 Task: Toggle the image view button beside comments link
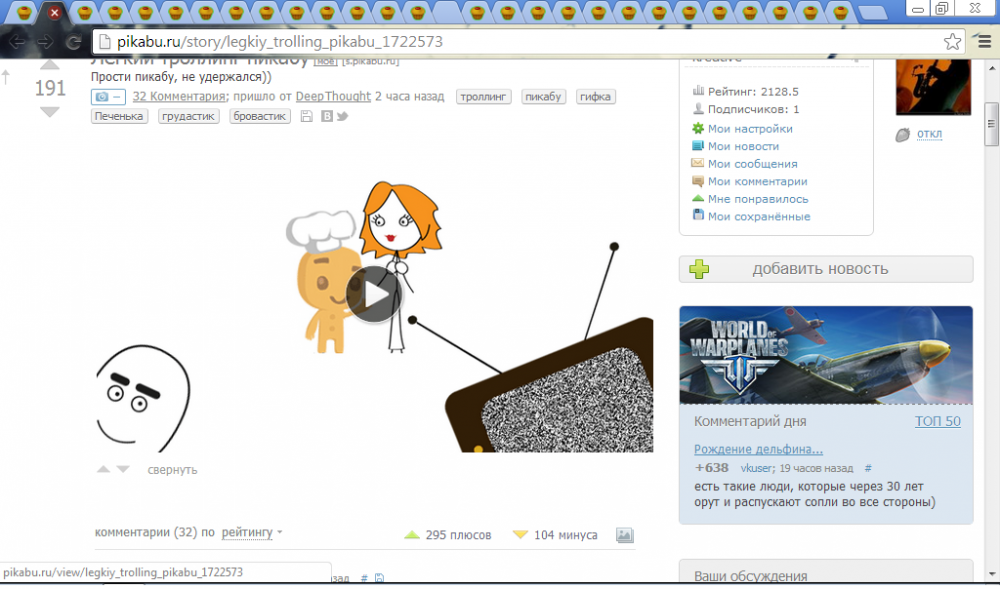point(108,97)
